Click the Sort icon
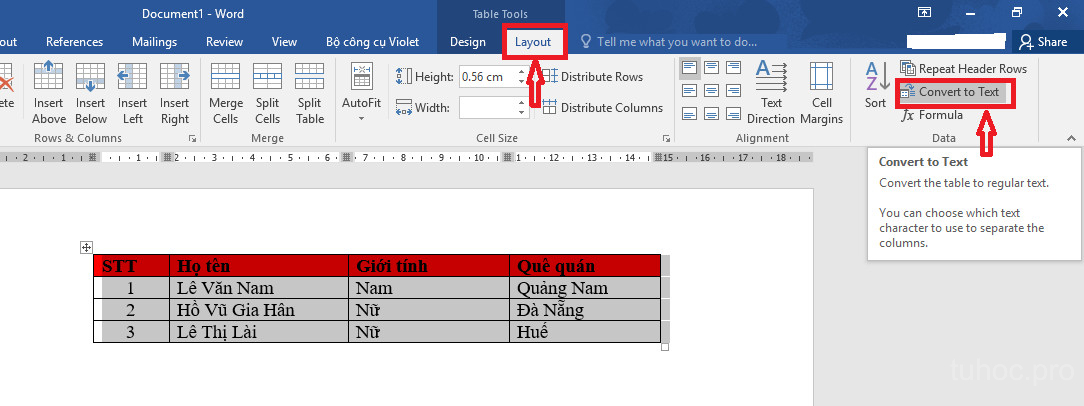This screenshot has height=406, width=1084. click(x=875, y=85)
